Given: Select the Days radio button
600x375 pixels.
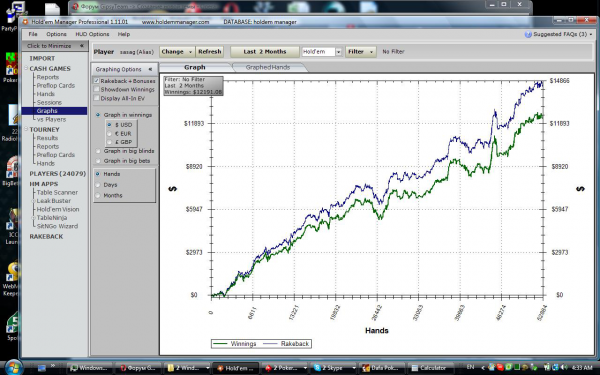Looking at the screenshot, I should pyautogui.click(x=98, y=185).
